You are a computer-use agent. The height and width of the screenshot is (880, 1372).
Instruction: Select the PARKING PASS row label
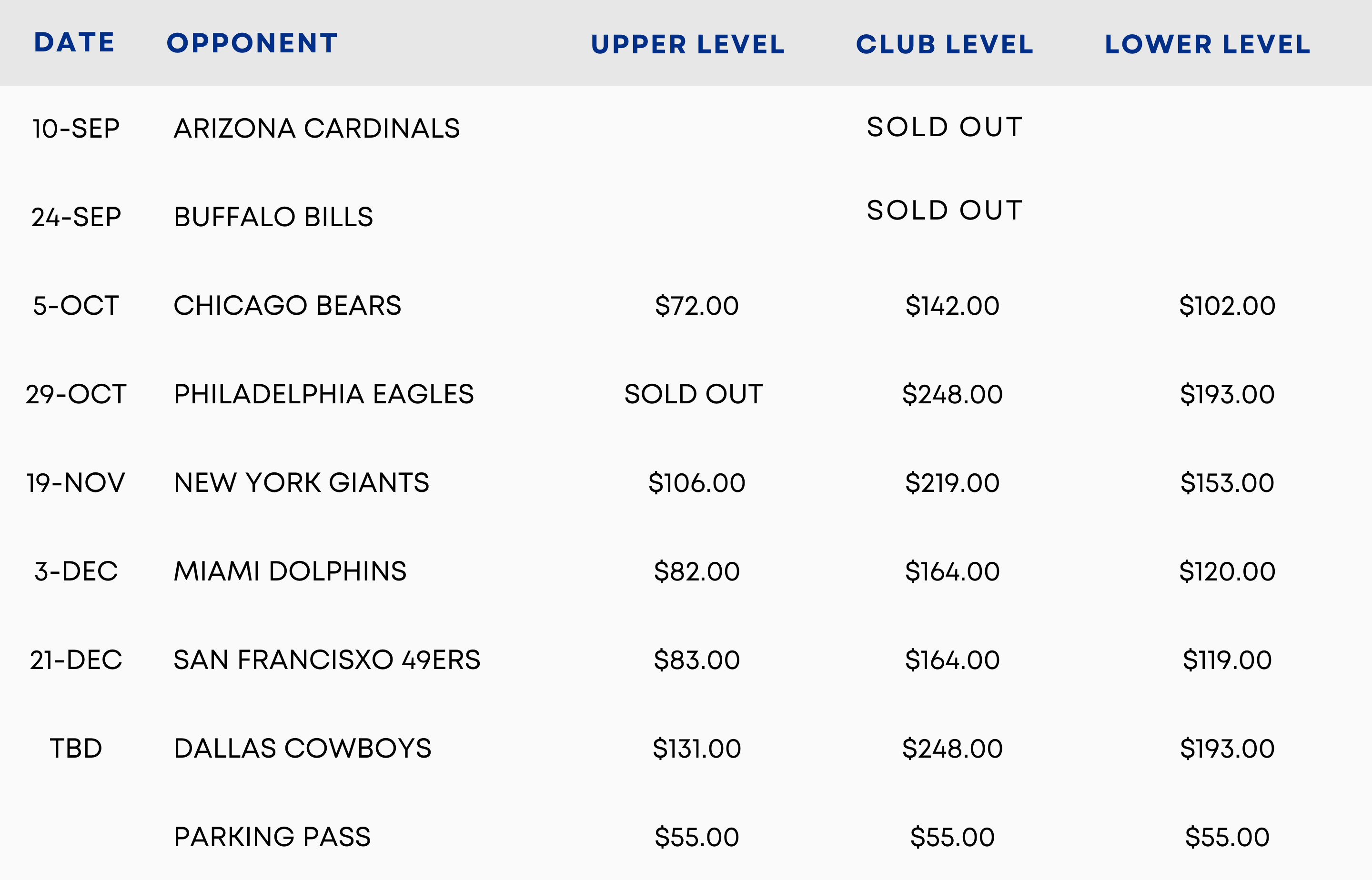[272, 837]
